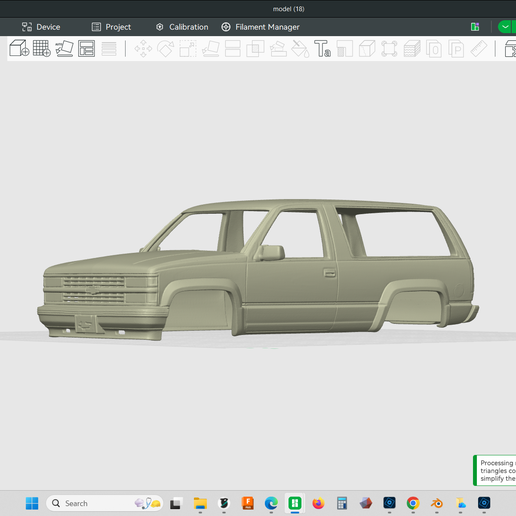Image resolution: width=516 pixels, height=516 pixels.
Task: Click the green Bambu Studio taskbar icon
Action: coord(295,503)
